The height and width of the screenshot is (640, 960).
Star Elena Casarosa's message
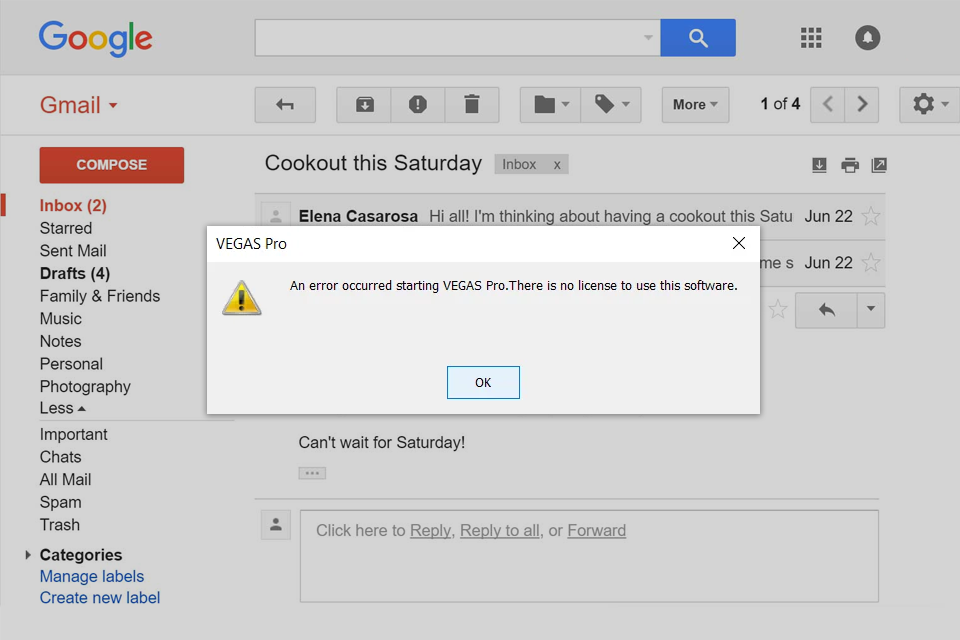pyautogui.click(x=871, y=216)
